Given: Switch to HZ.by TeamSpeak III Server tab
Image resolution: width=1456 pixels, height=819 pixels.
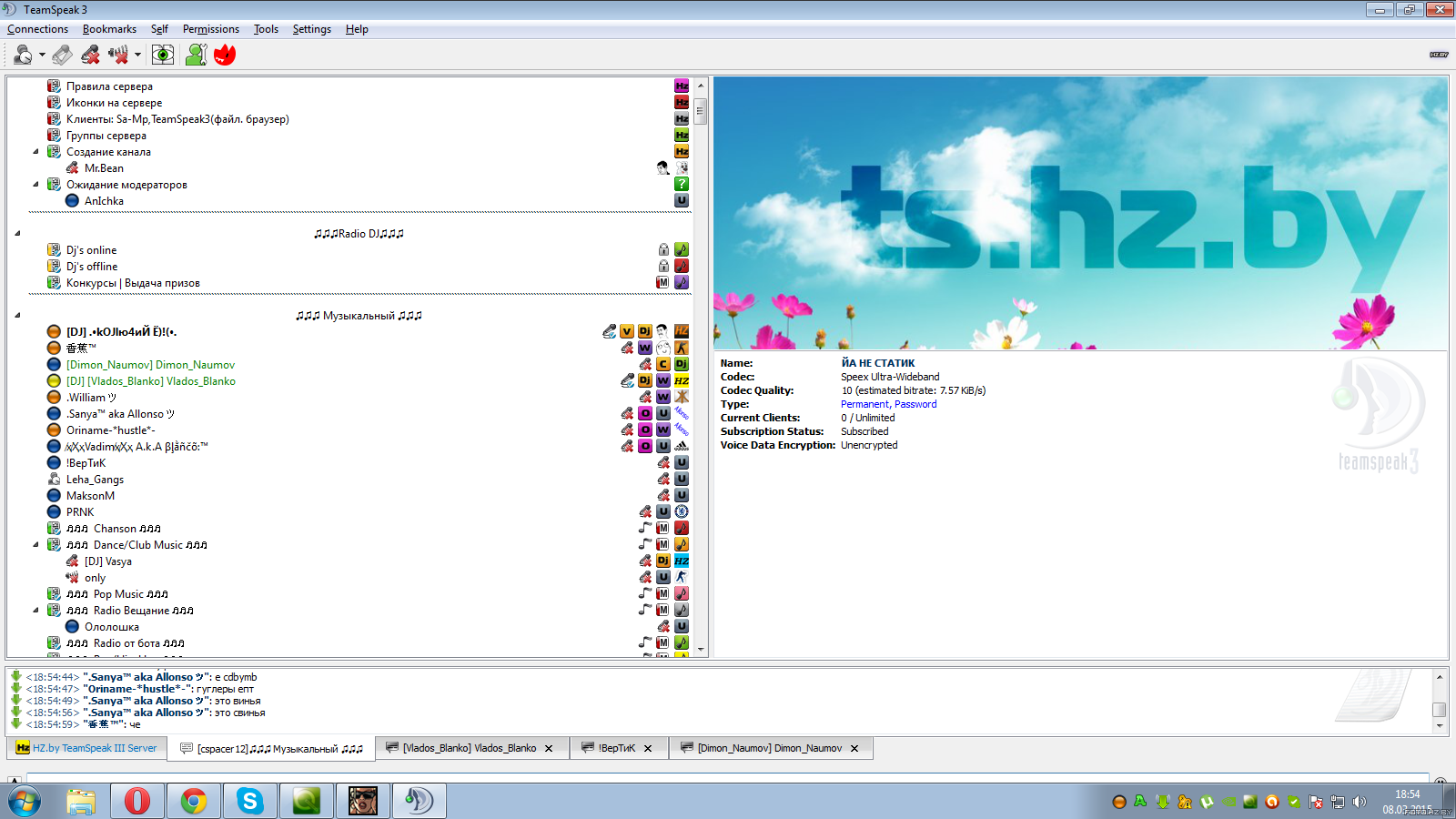Looking at the screenshot, I should point(87,748).
